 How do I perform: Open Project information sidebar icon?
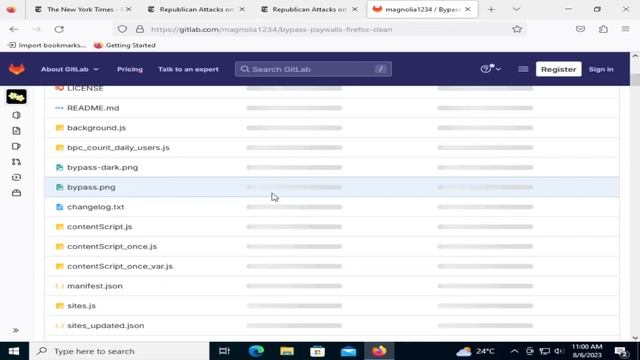point(16,116)
